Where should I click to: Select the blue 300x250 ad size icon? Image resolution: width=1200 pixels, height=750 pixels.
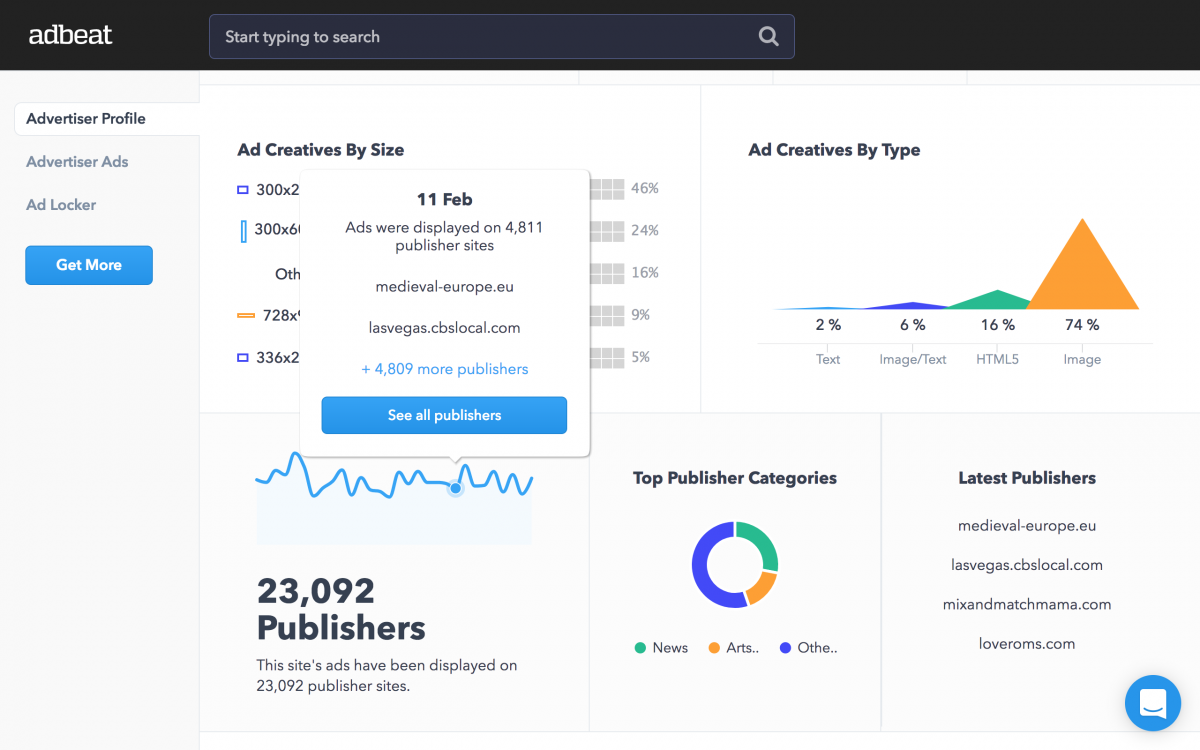pos(243,188)
